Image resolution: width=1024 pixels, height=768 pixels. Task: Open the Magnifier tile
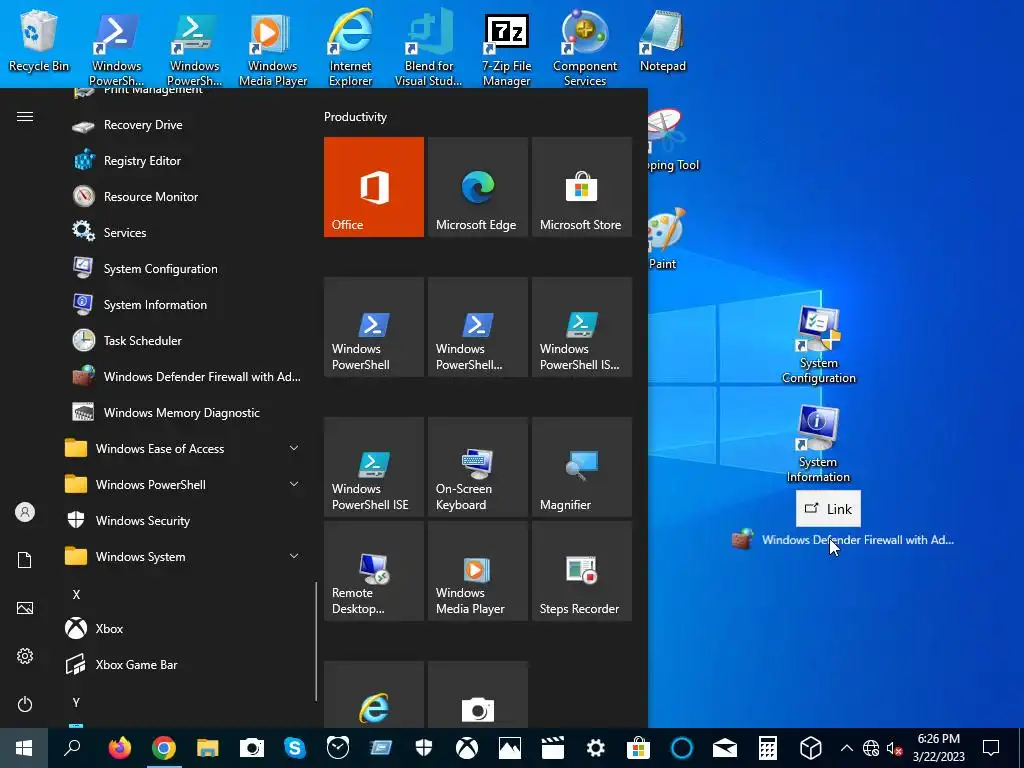click(581, 467)
